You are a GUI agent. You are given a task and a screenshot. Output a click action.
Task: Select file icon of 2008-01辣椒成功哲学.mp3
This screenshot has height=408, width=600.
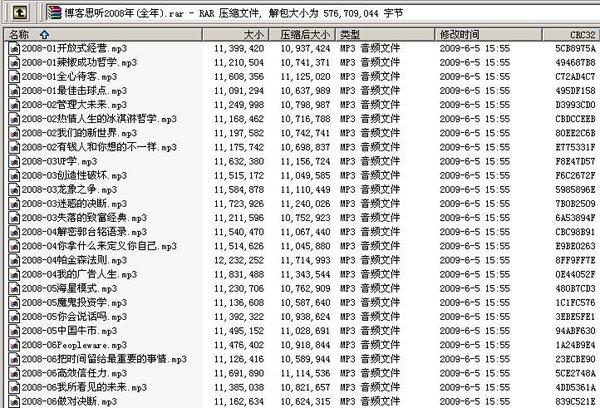pyautogui.click(x=14, y=63)
